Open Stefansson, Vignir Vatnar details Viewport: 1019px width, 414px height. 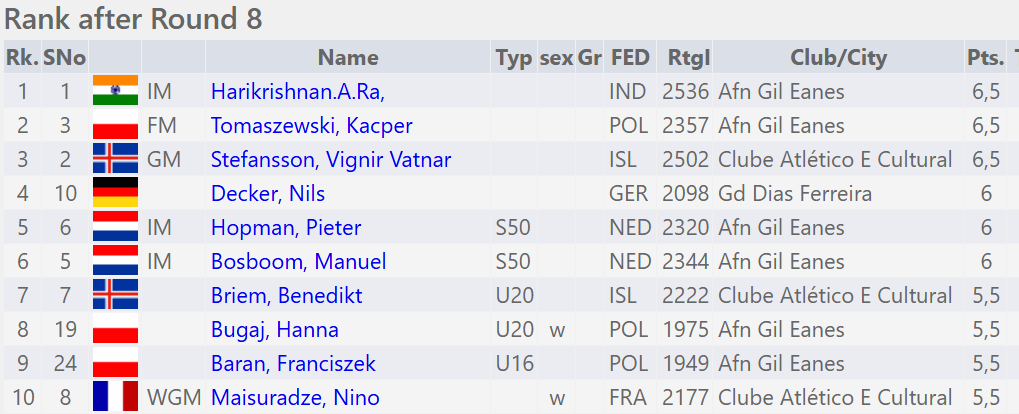click(x=330, y=160)
